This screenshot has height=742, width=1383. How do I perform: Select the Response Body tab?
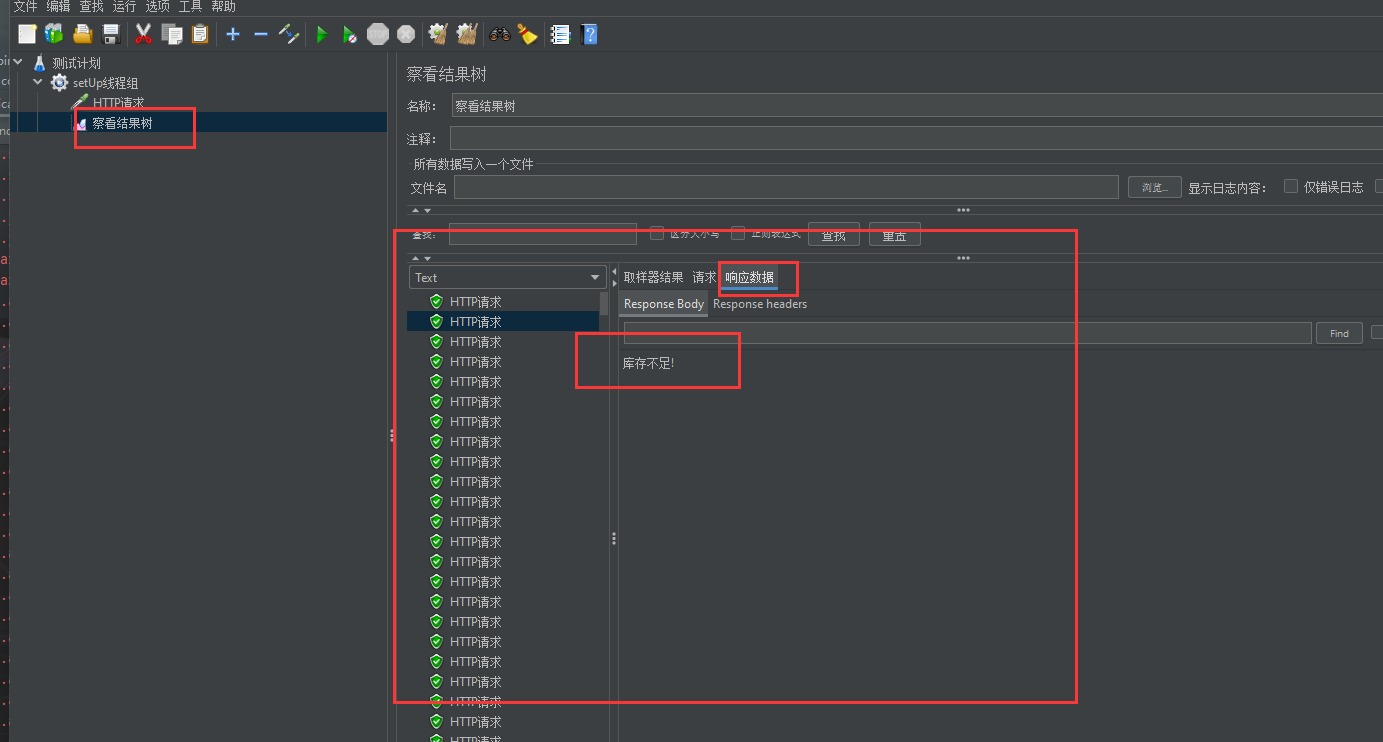coord(664,304)
